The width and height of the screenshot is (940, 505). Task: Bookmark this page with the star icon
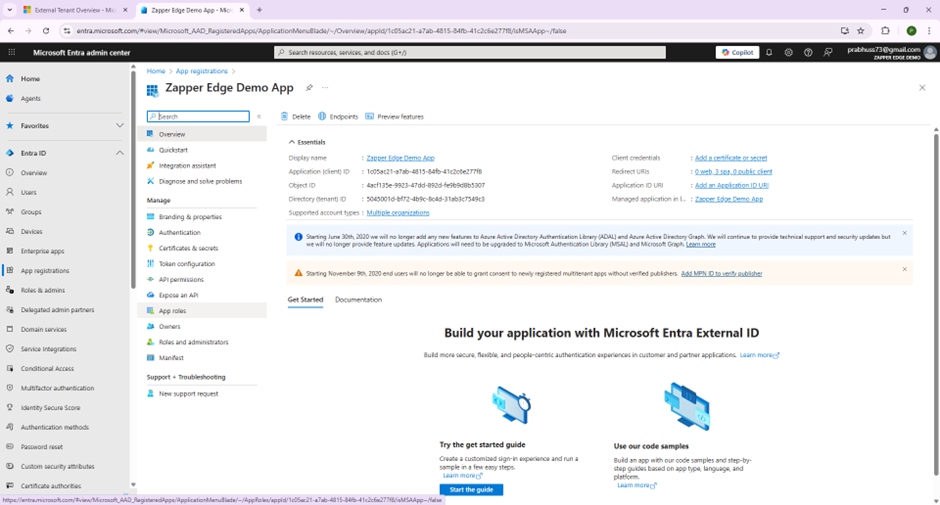[861, 31]
